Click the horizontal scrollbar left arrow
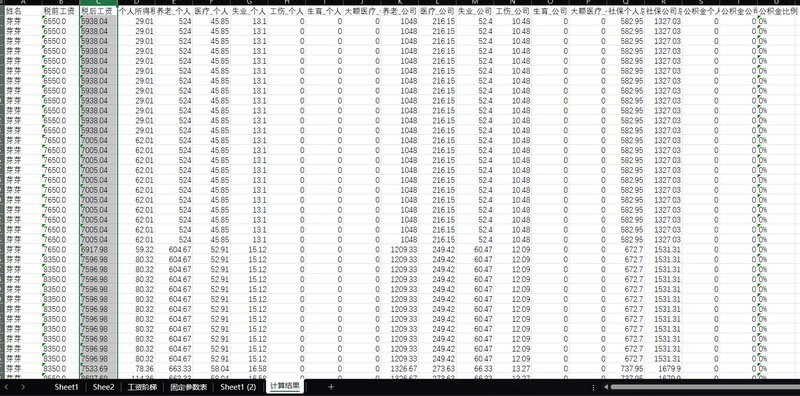The height and width of the screenshot is (396, 800). [606, 387]
